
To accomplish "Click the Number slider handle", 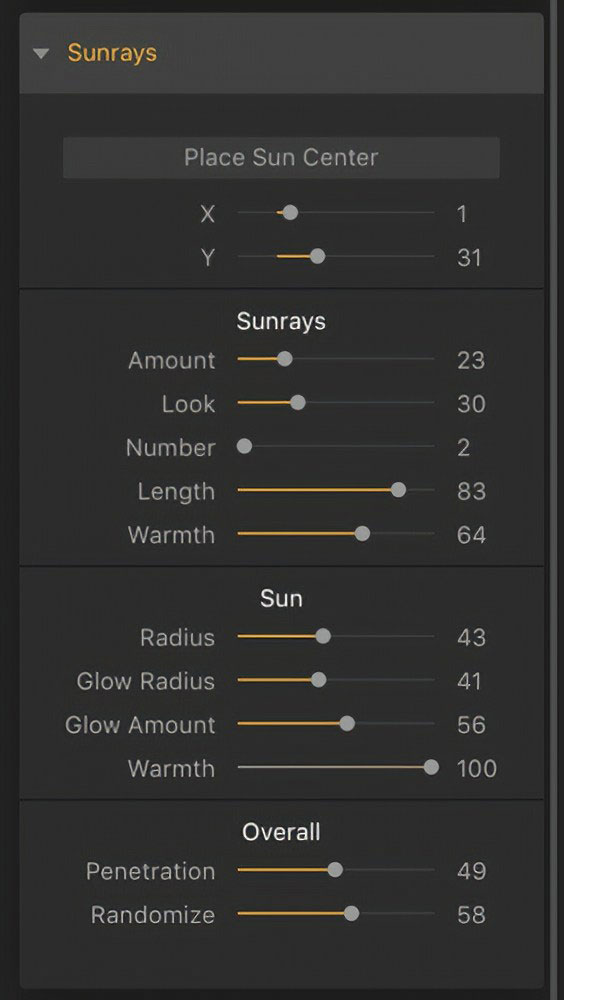I will [244, 447].
